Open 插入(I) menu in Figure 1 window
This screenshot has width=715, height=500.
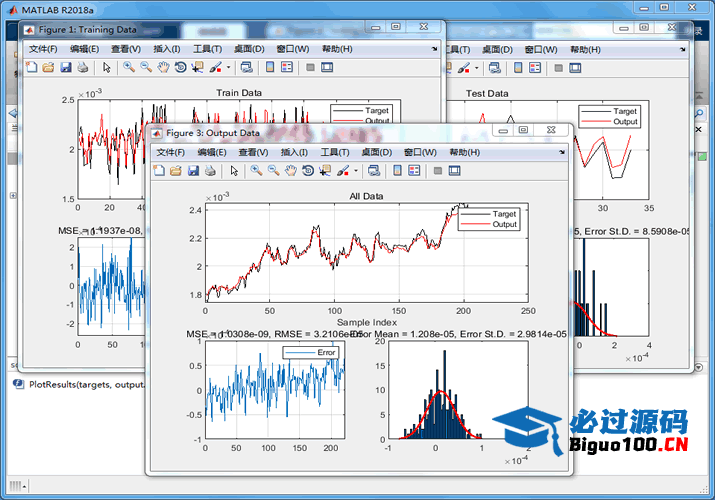click(166, 48)
